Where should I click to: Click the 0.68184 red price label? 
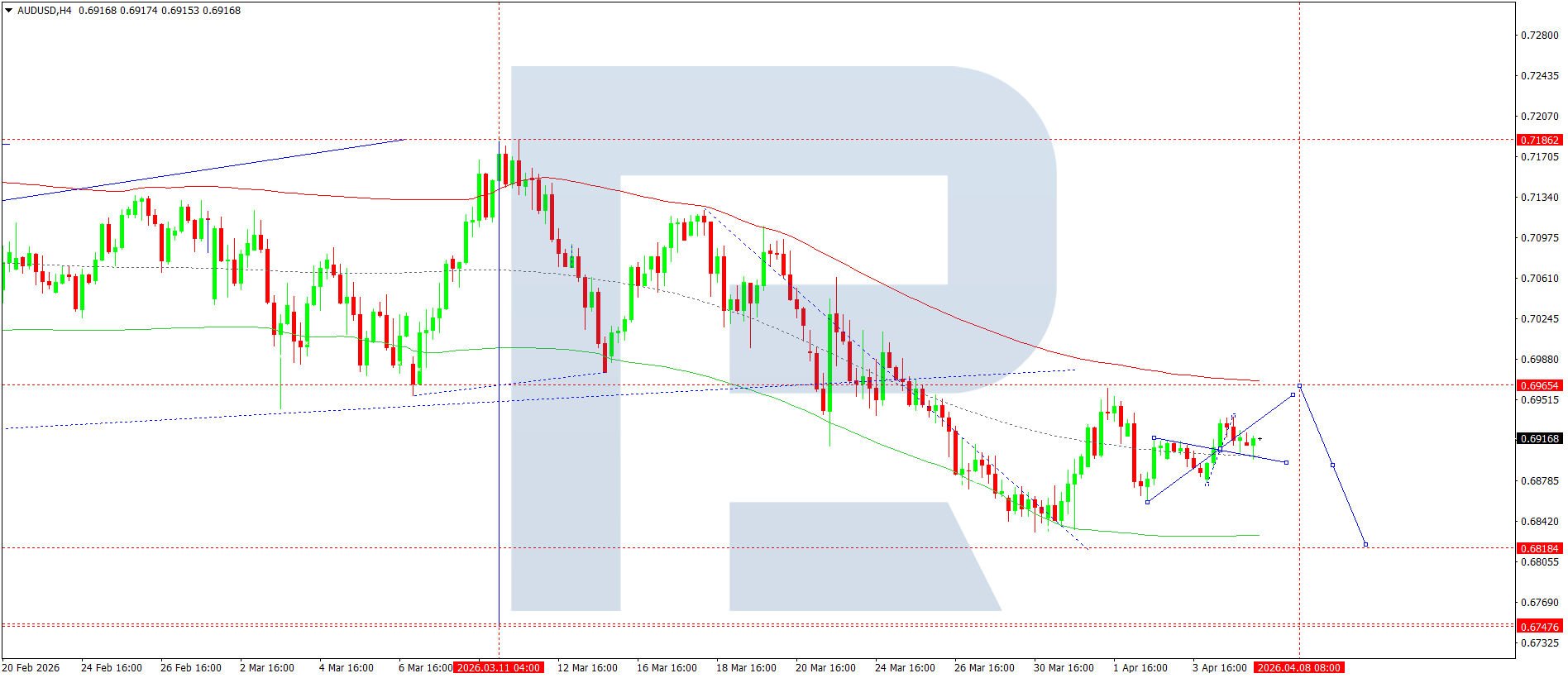1539,549
